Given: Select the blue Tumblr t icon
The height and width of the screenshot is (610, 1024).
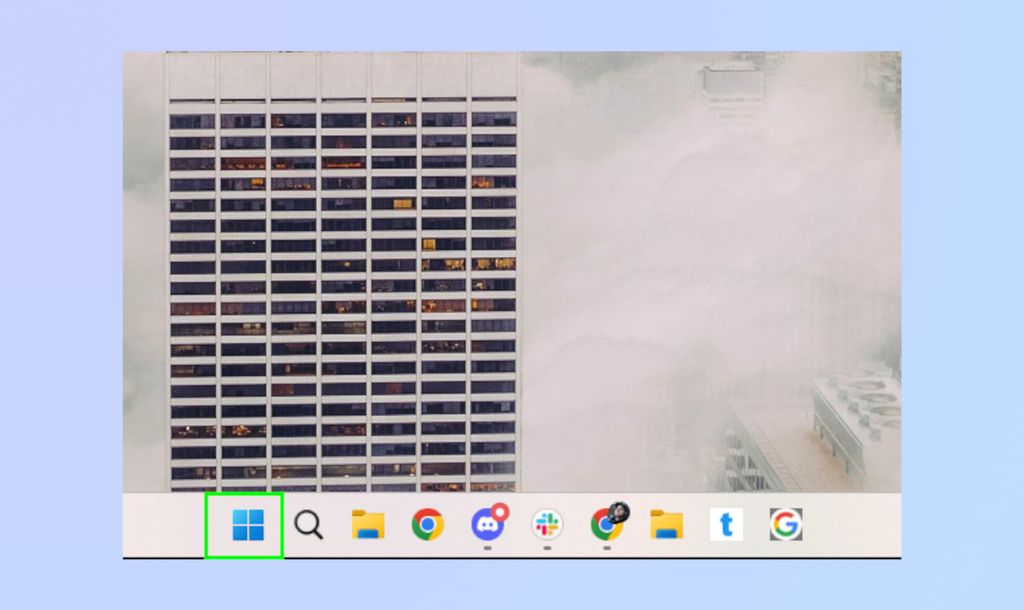Looking at the screenshot, I should [726, 525].
